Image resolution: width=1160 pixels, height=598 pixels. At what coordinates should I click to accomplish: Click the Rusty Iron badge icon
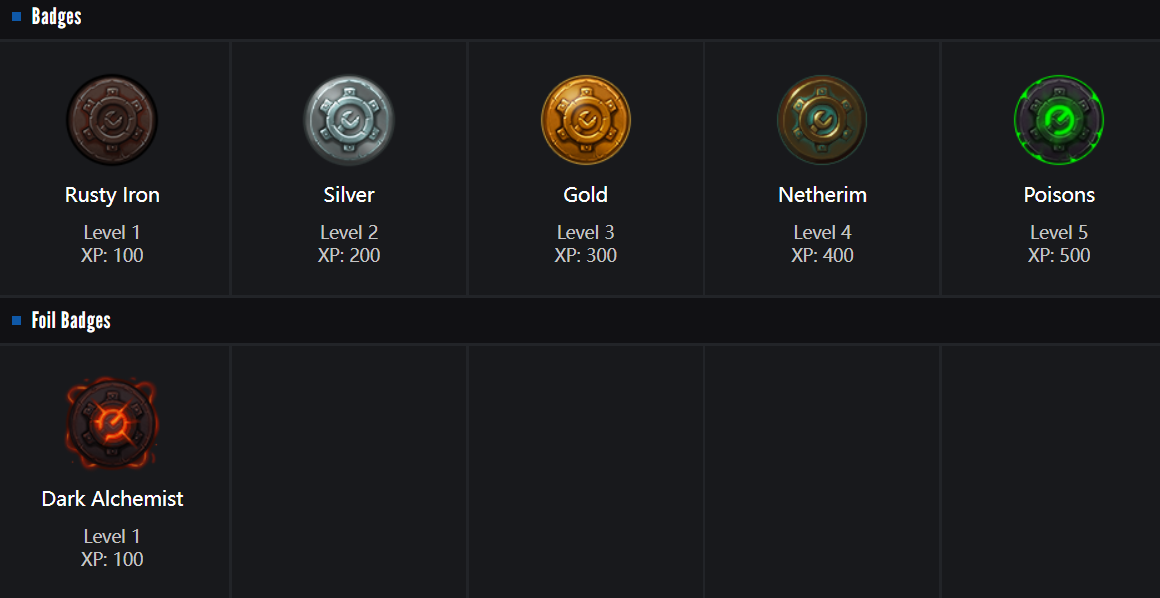pos(112,120)
